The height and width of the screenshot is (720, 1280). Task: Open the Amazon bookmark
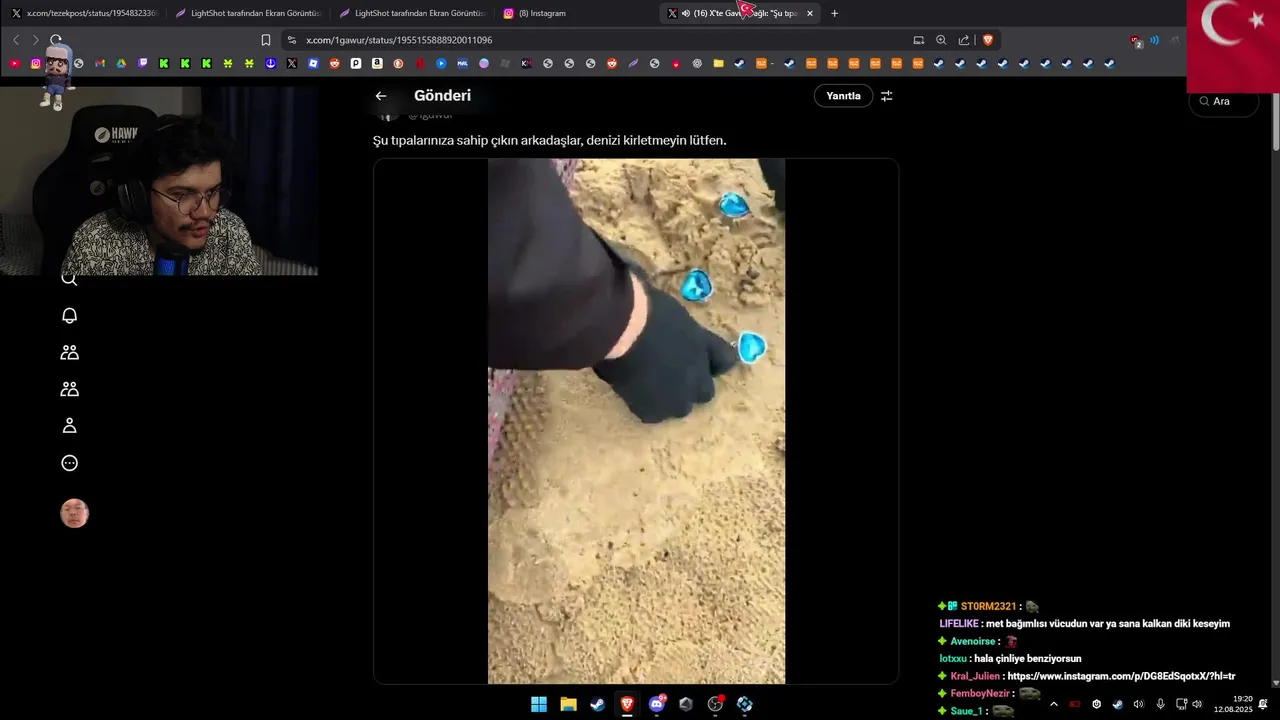(x=377, y=63)
